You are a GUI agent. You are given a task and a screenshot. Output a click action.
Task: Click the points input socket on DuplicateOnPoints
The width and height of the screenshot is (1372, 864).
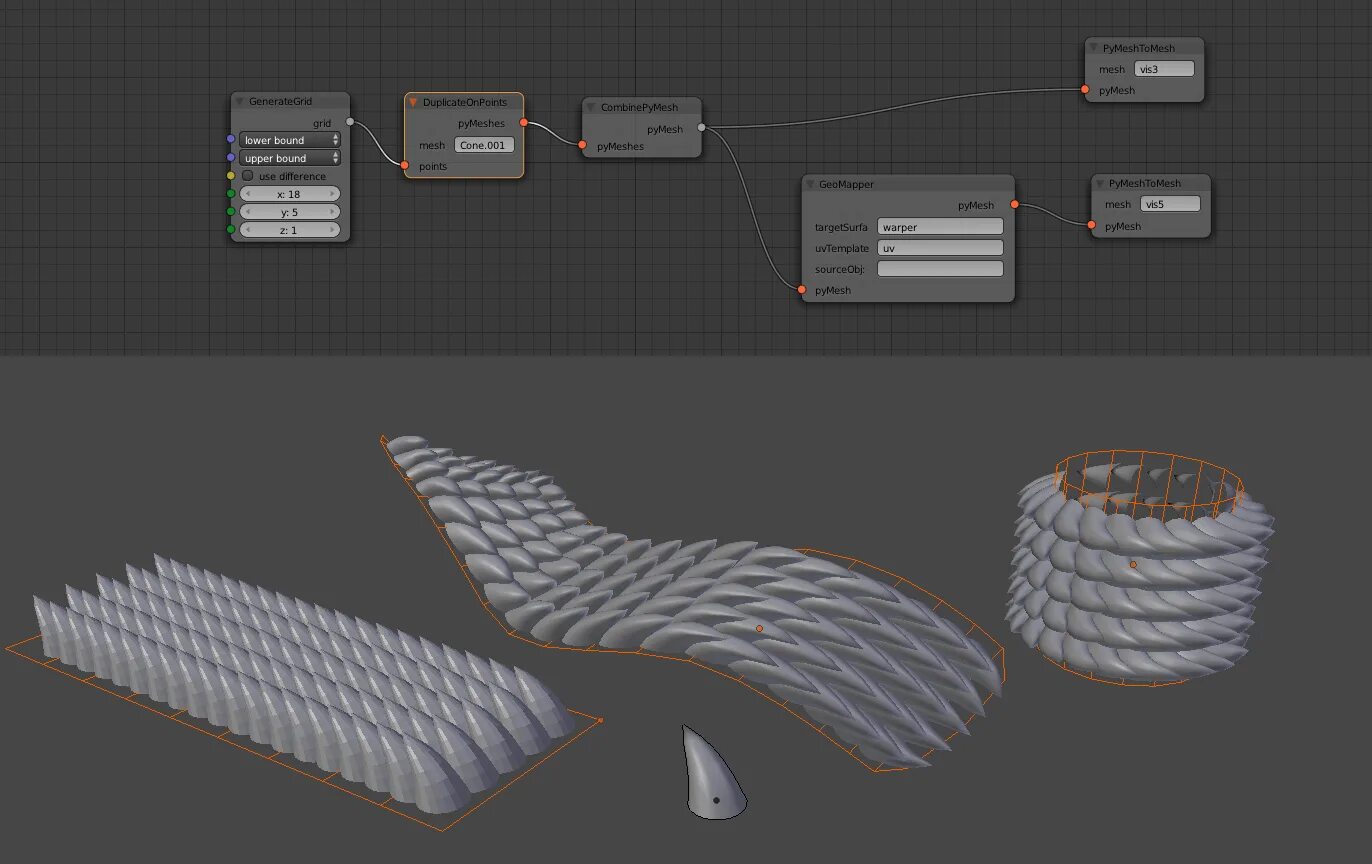coord(405,166)
